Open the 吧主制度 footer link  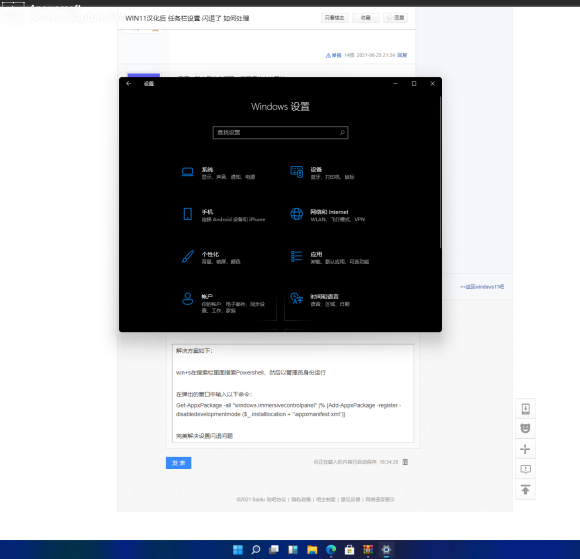point(326,499)
